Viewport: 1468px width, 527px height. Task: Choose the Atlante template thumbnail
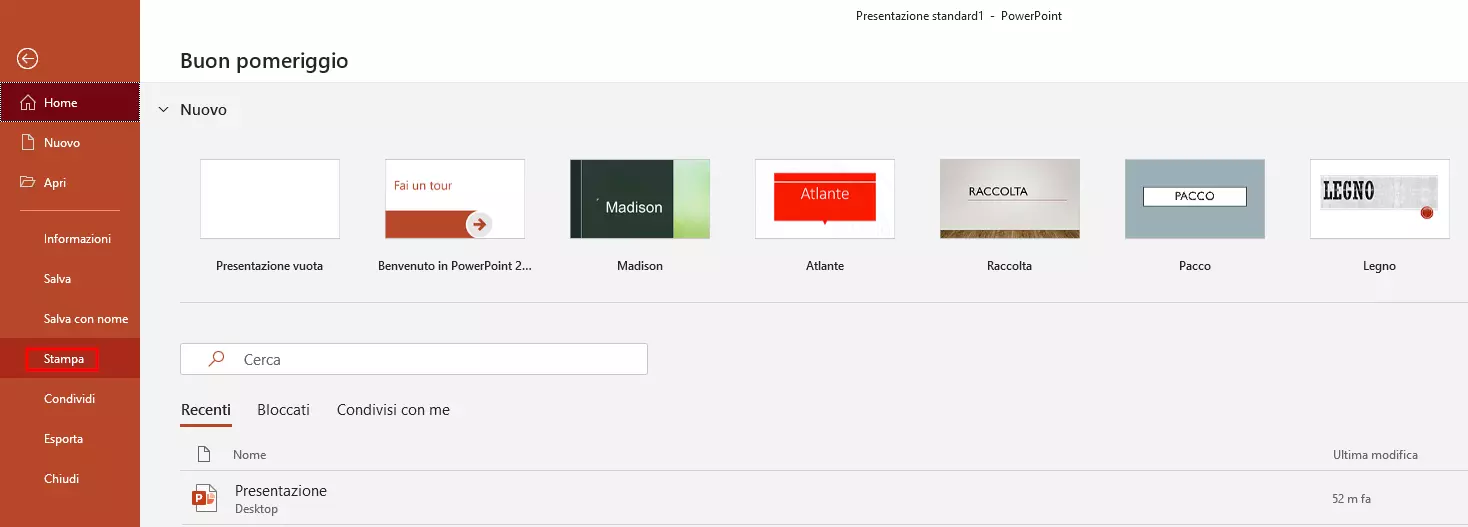pos(825,199)
